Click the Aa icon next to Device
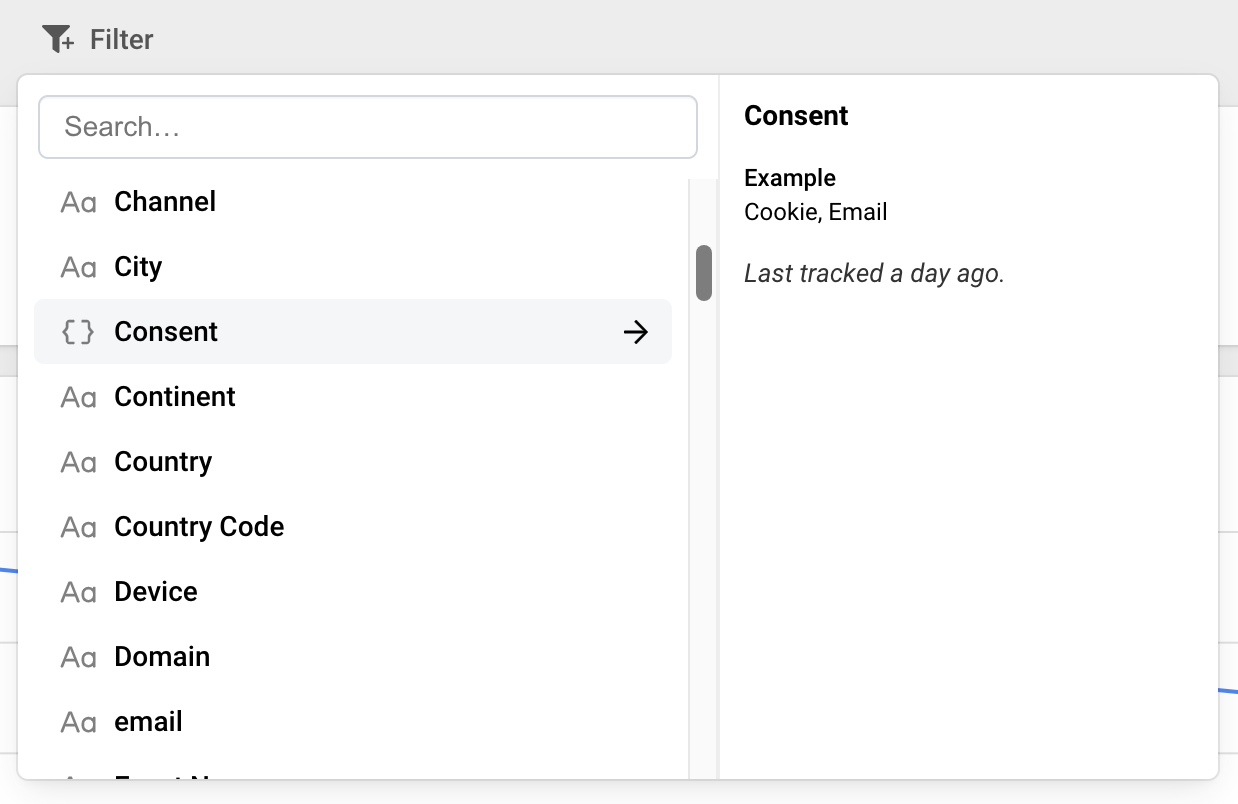The image size is (1238, 804). (x=78, y=593)
